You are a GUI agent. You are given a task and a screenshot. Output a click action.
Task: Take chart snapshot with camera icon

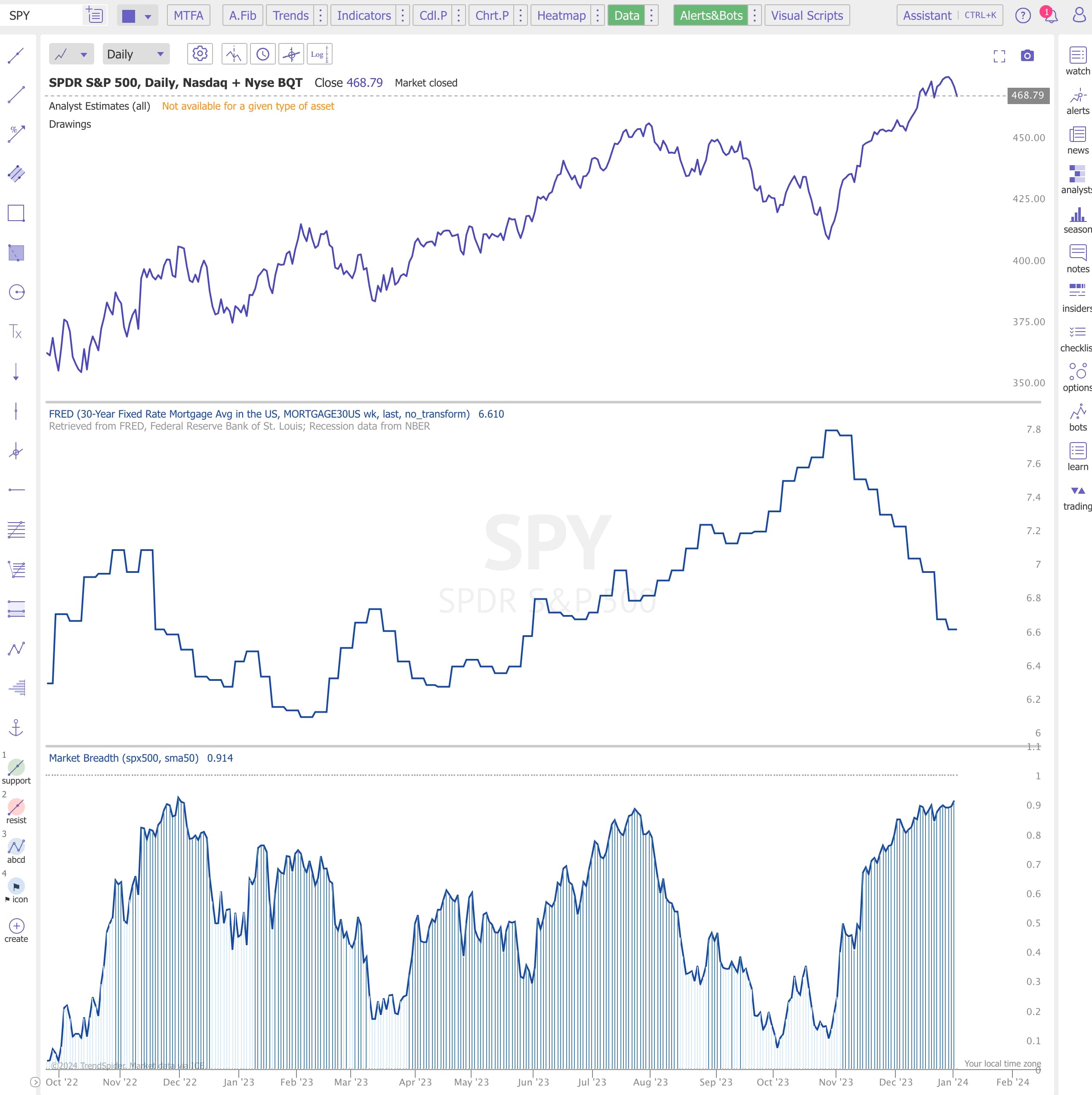coord(1027,55)
